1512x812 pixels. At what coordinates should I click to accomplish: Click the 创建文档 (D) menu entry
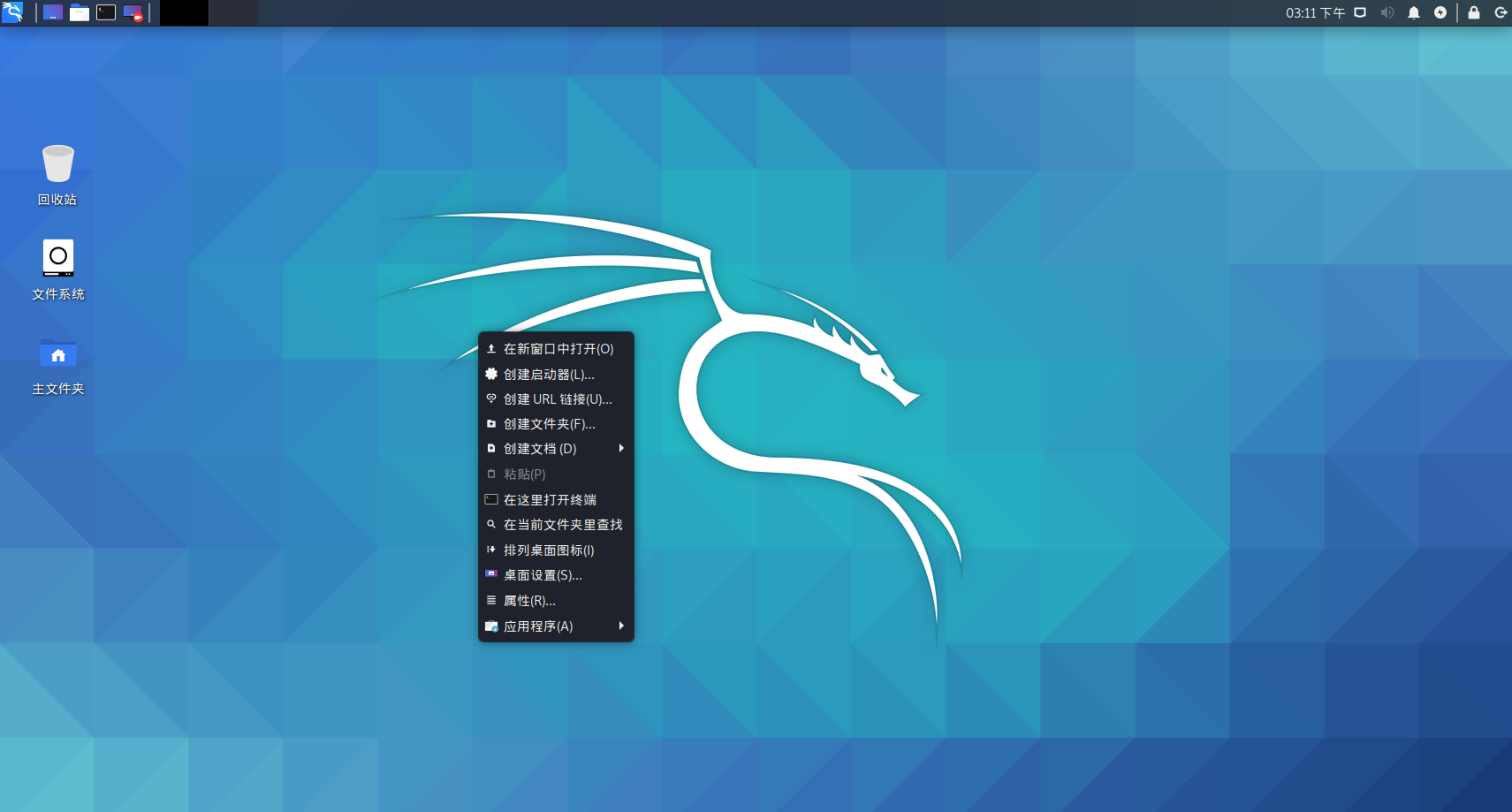pos(556,449)
